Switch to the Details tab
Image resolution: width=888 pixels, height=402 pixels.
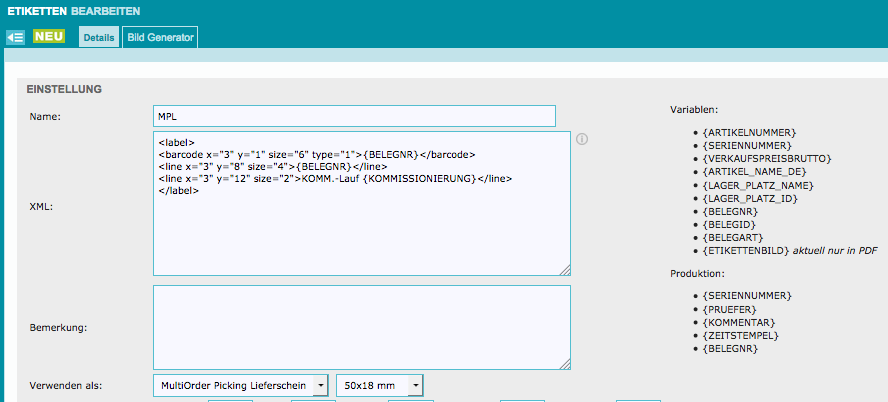[x=98, y=37]
